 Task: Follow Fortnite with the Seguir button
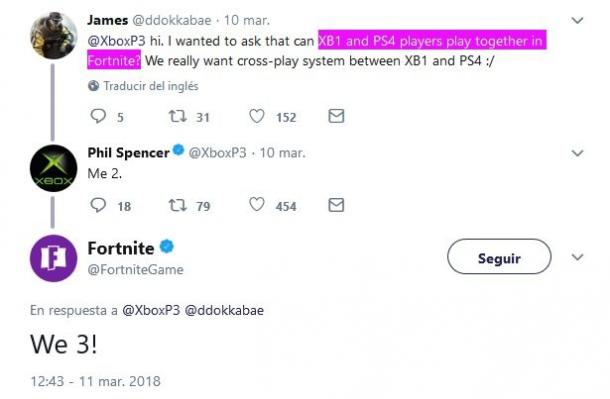(x=499, y=257)
